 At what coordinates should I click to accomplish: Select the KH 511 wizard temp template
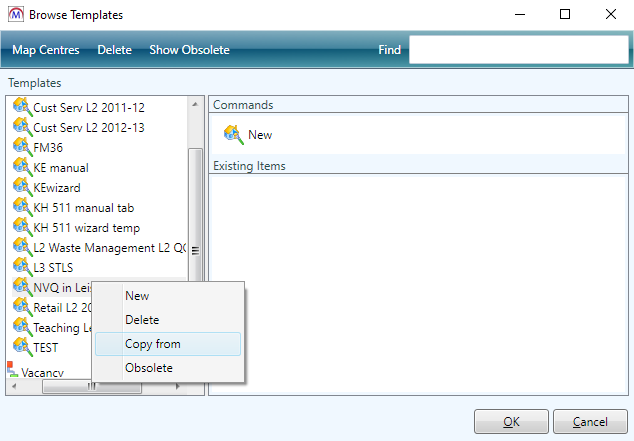[83, 227]
